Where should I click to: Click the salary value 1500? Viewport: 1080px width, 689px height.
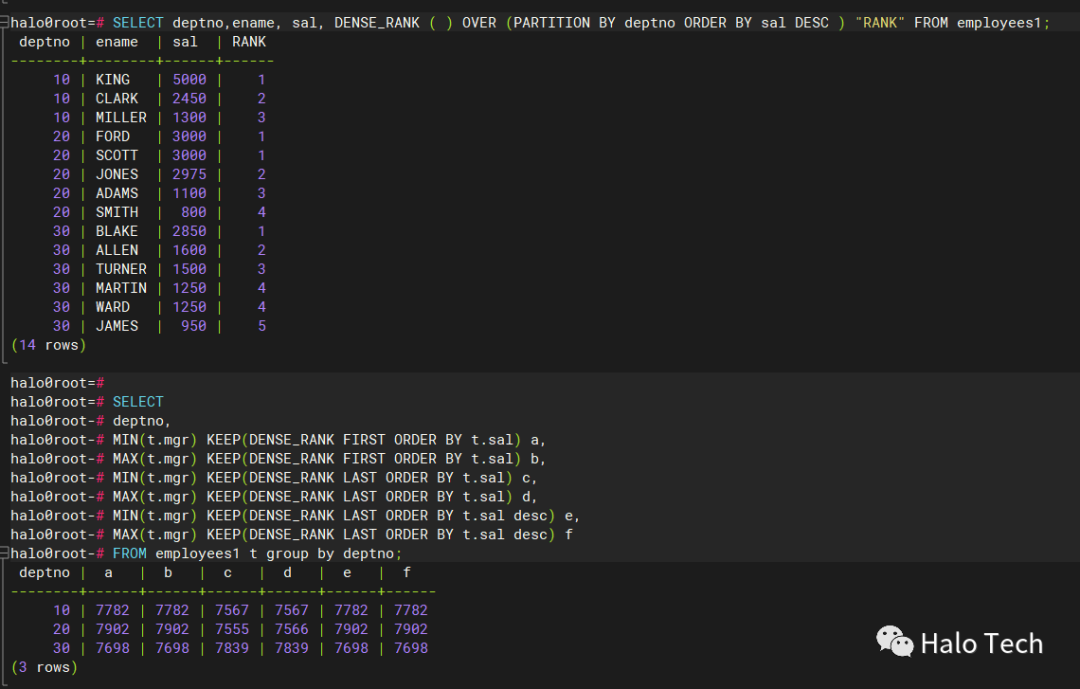click(189, 269)
